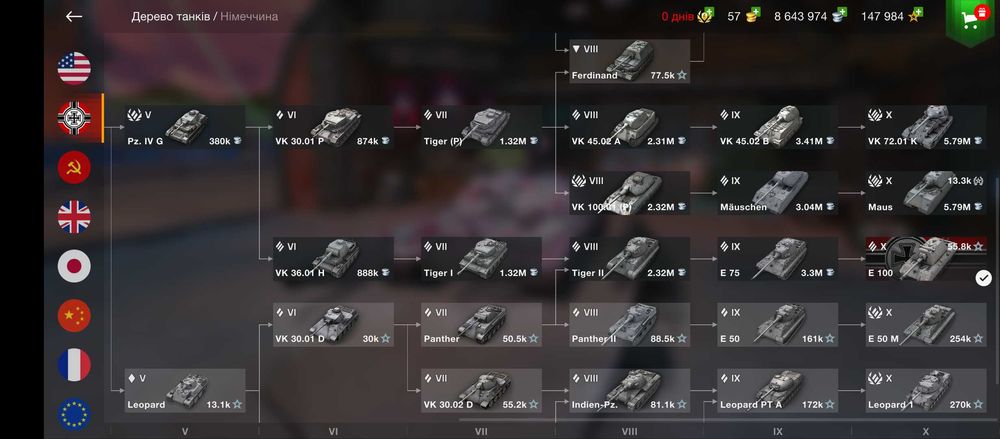Open the Ferdinand tank card
The height and width of the screenshot is (439, 1000).
click(629, 61)
